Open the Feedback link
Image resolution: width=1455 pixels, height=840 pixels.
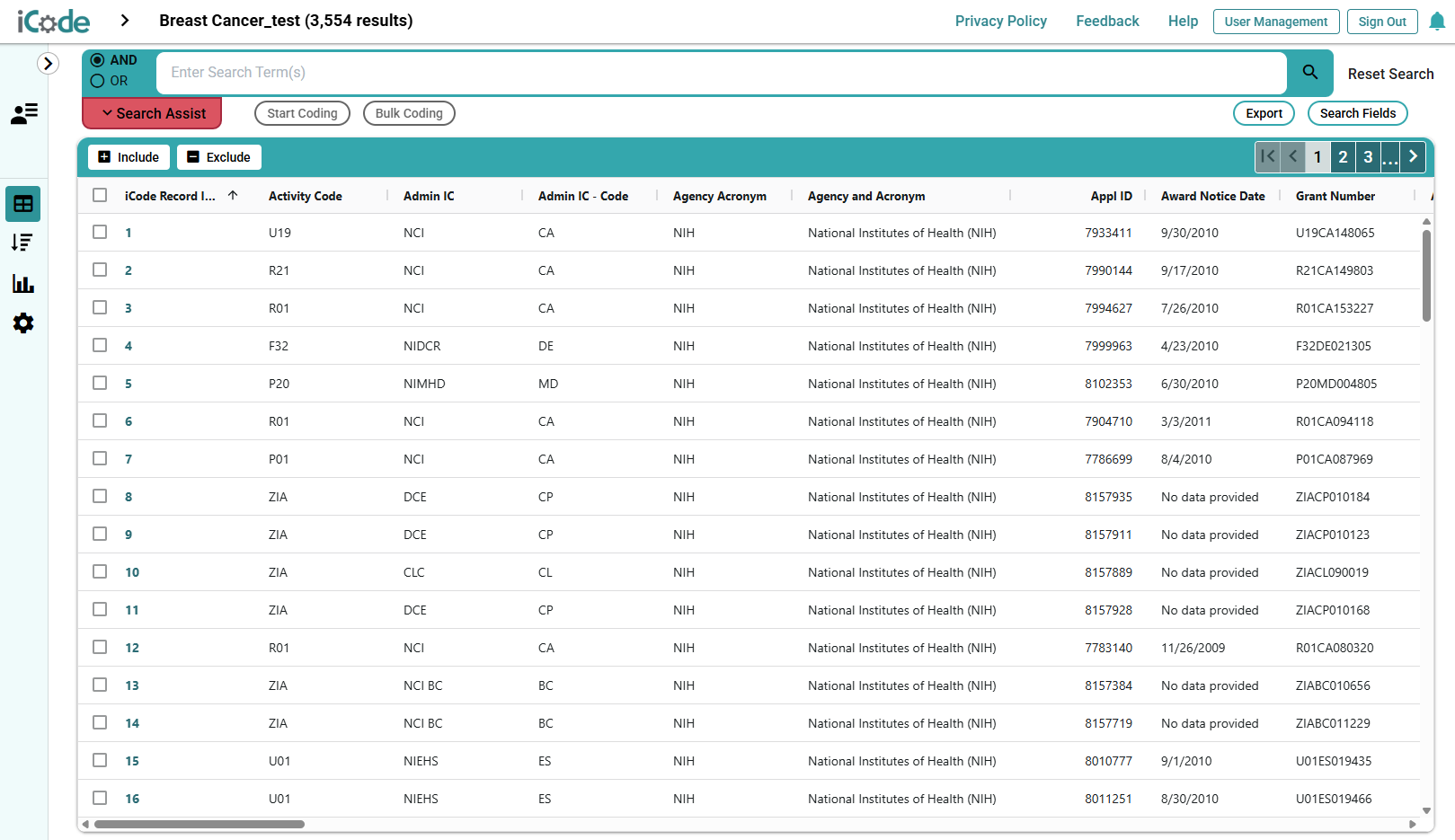[x=1107, y=21]
